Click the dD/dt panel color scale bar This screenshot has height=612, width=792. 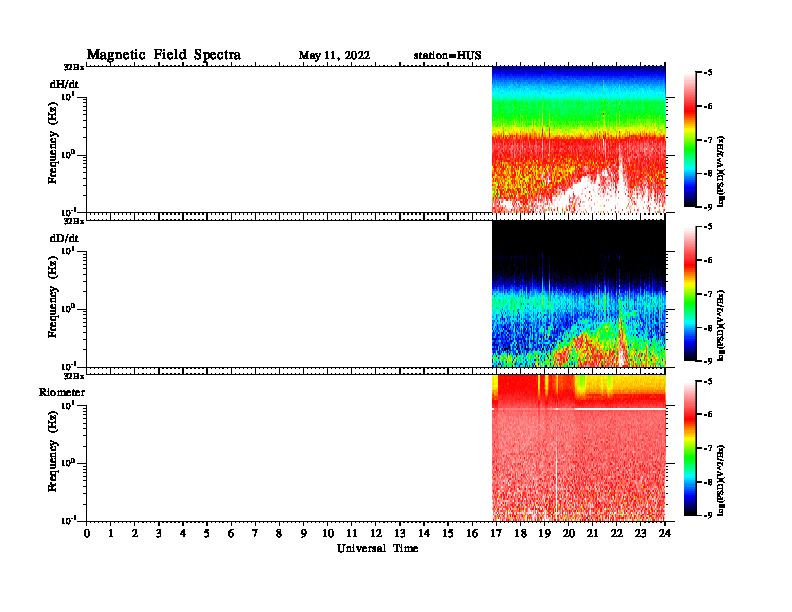(x=690, y=294)
